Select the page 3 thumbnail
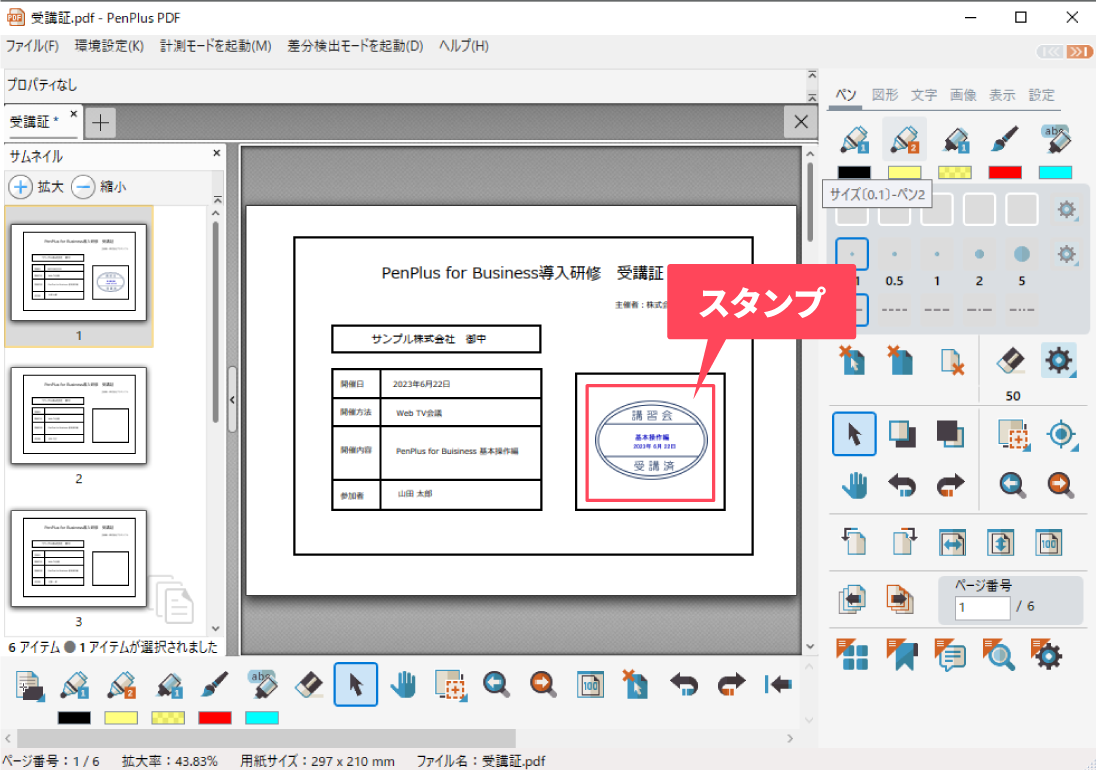Viewport: 1096px width, 770px height. (79, 558)
